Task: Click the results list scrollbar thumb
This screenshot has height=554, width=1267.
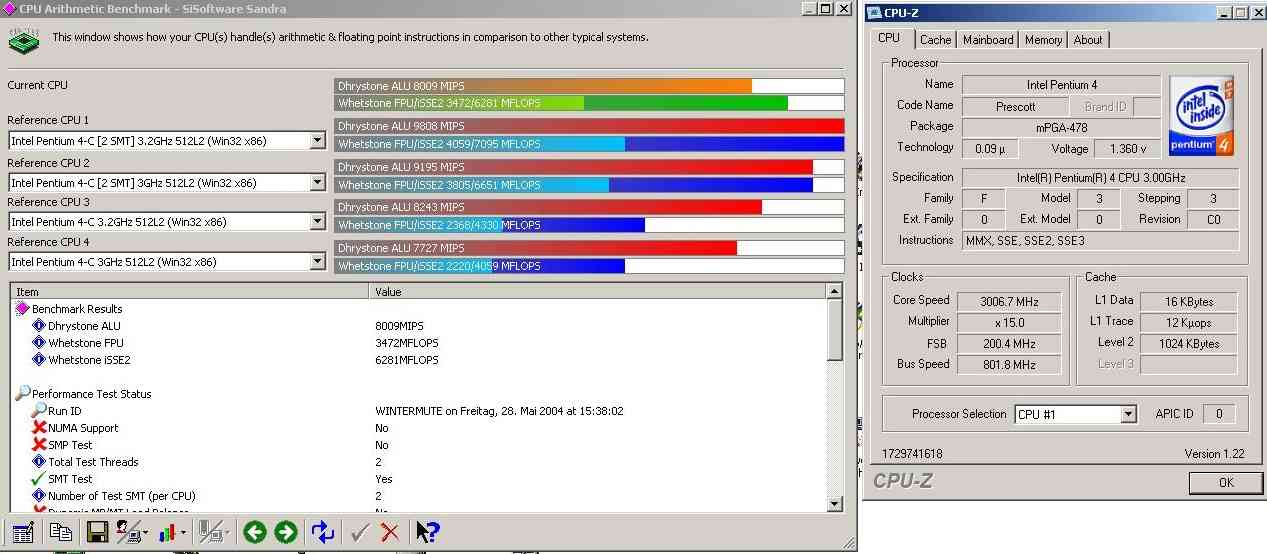Action: (833, 330)
